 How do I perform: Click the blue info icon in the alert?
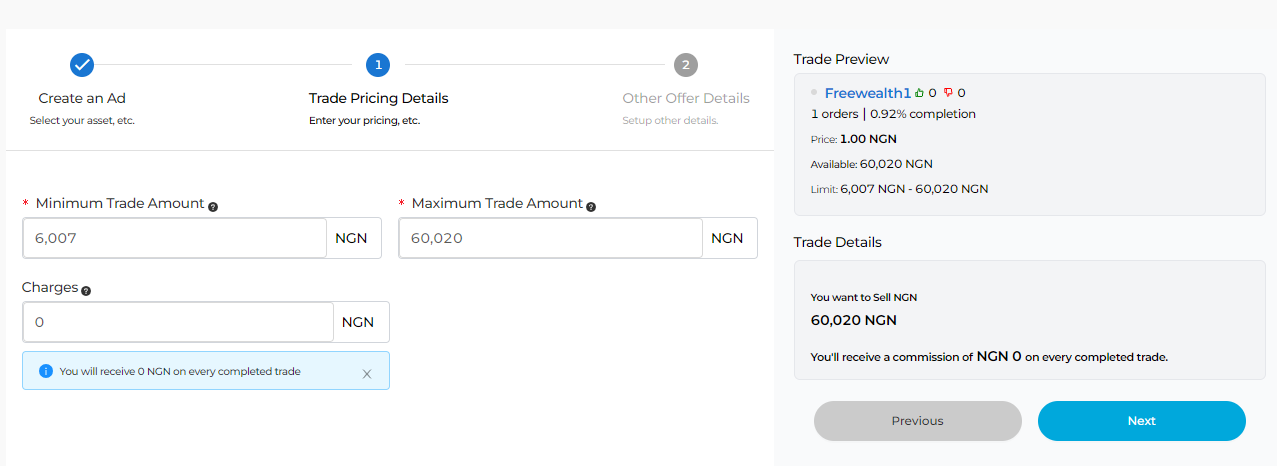(x=45, y=371)
